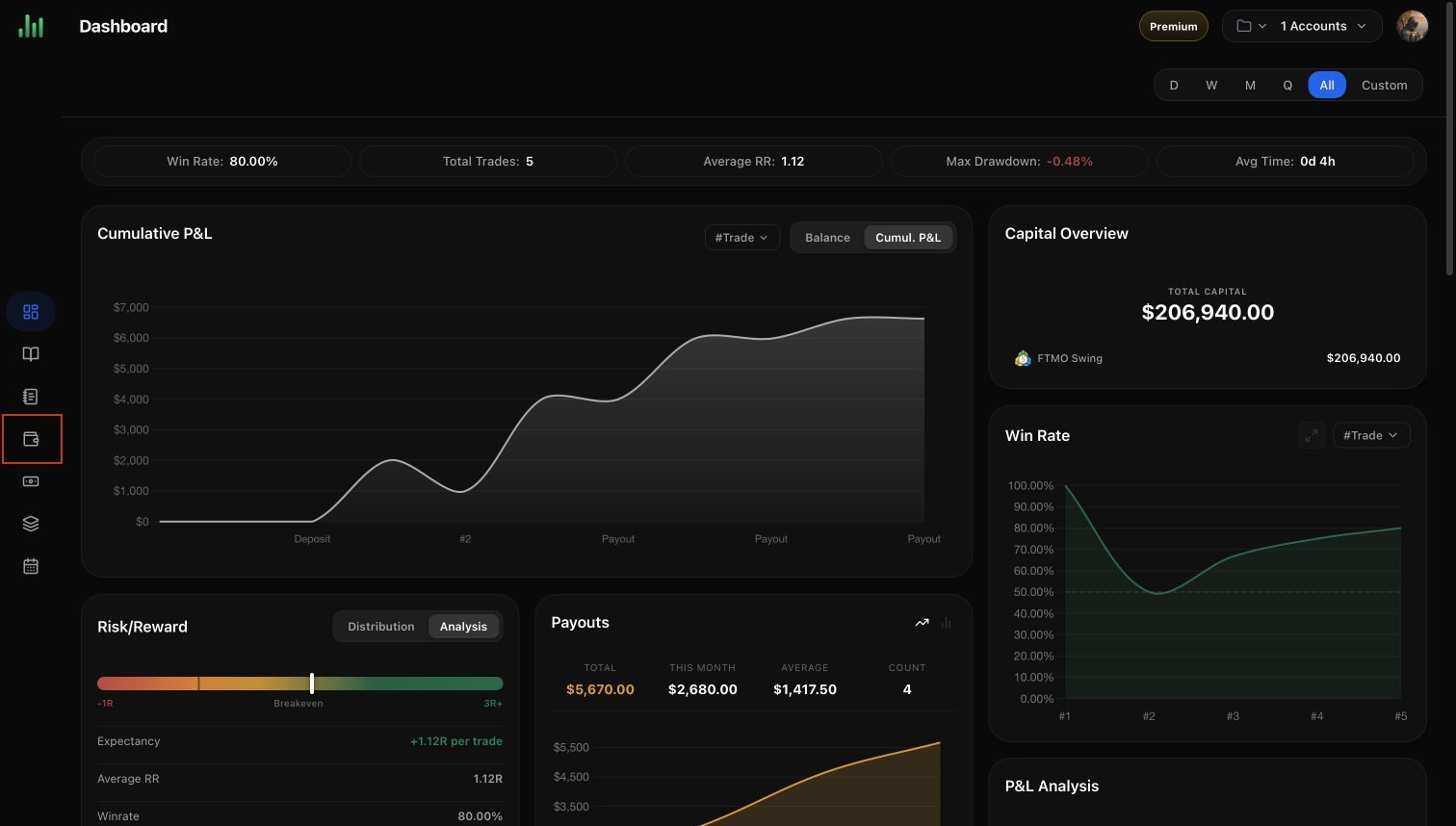Click the FTMO Swing account row

pyautogui.click(x=1208, y=358)
